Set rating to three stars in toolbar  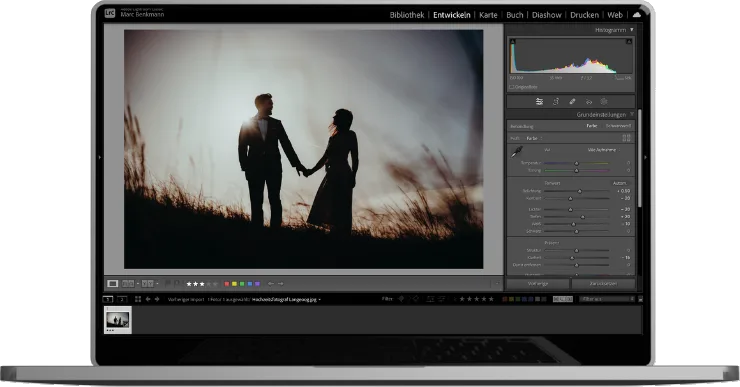click(x=202, y=284)
